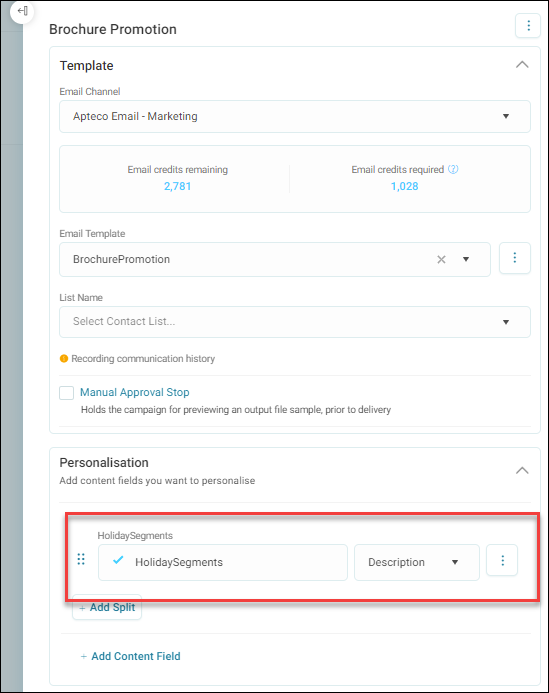Click the Add Split button

tap(107, 607)
